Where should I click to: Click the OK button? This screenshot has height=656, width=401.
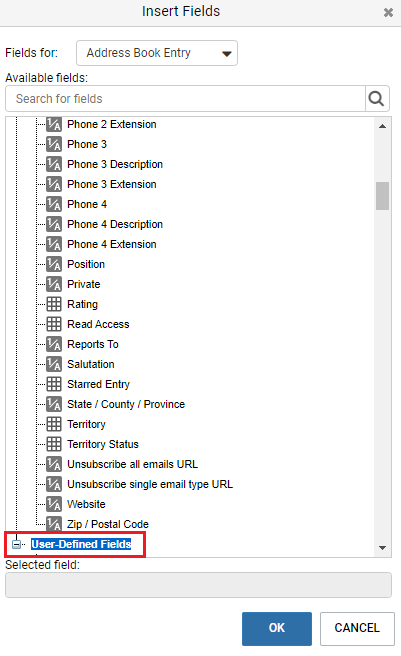pyautogui.click(x=277, y=628)
